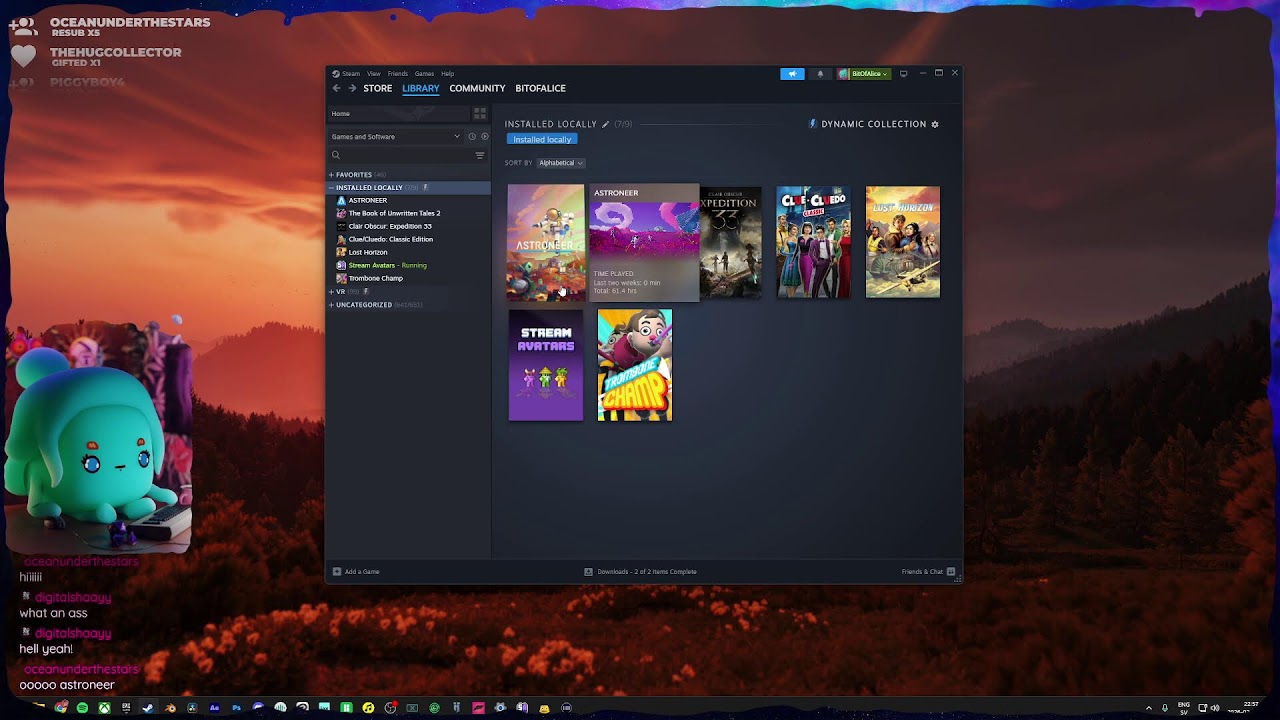
Task: Expand the Favorites collection
Action: click(331, 175)
